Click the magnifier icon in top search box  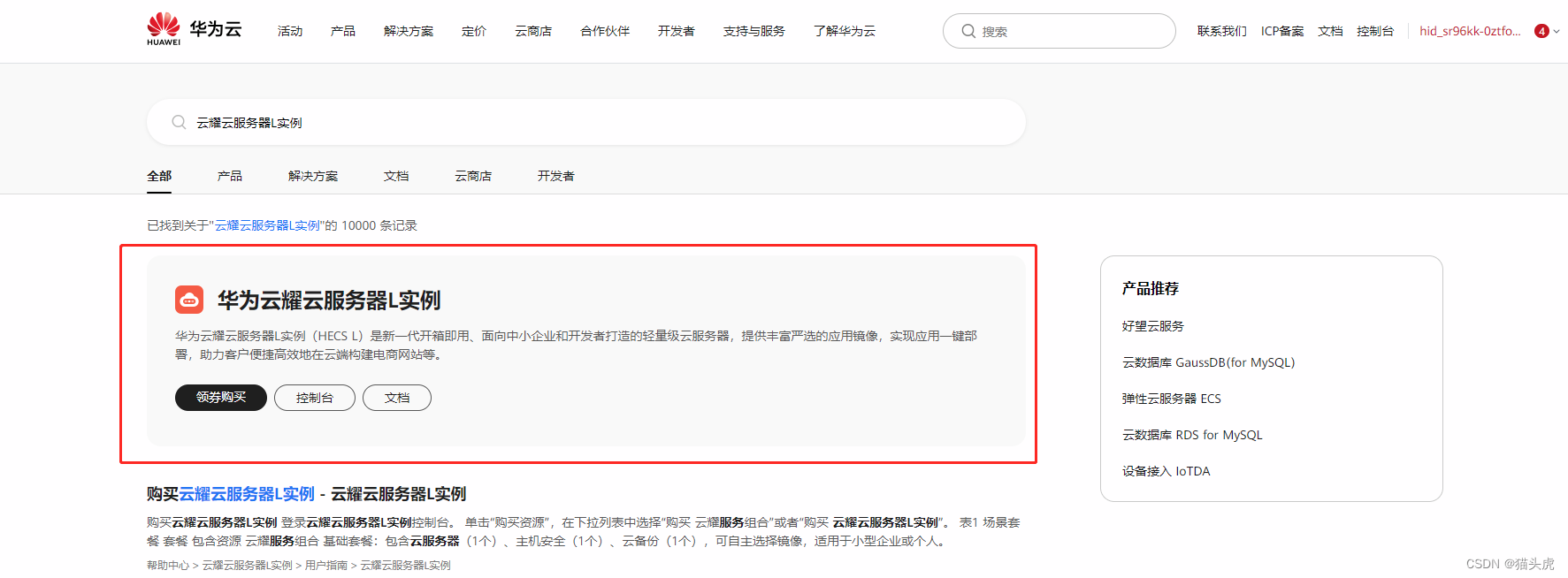(x=968, y=31)
